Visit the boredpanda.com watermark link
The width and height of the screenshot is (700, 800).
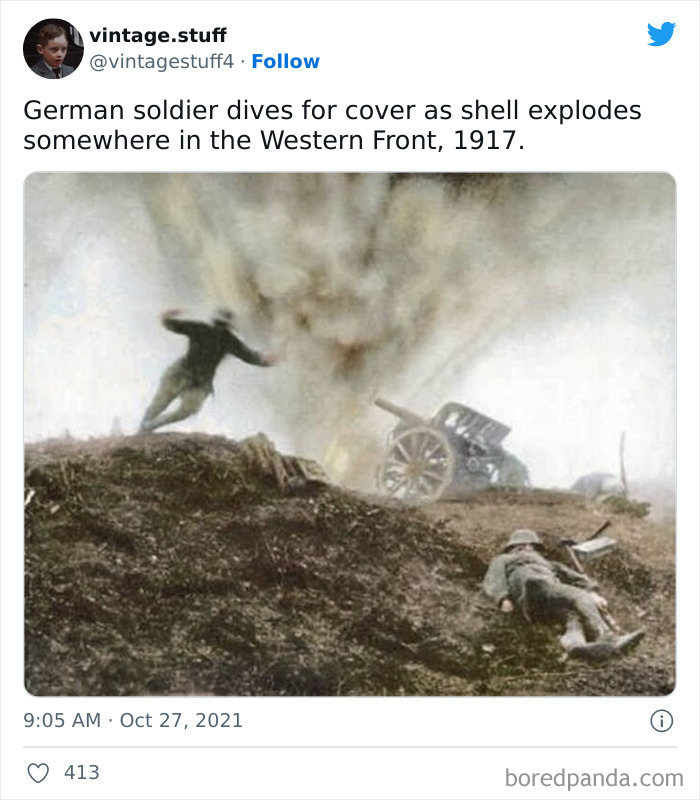[x=594, y=779]
